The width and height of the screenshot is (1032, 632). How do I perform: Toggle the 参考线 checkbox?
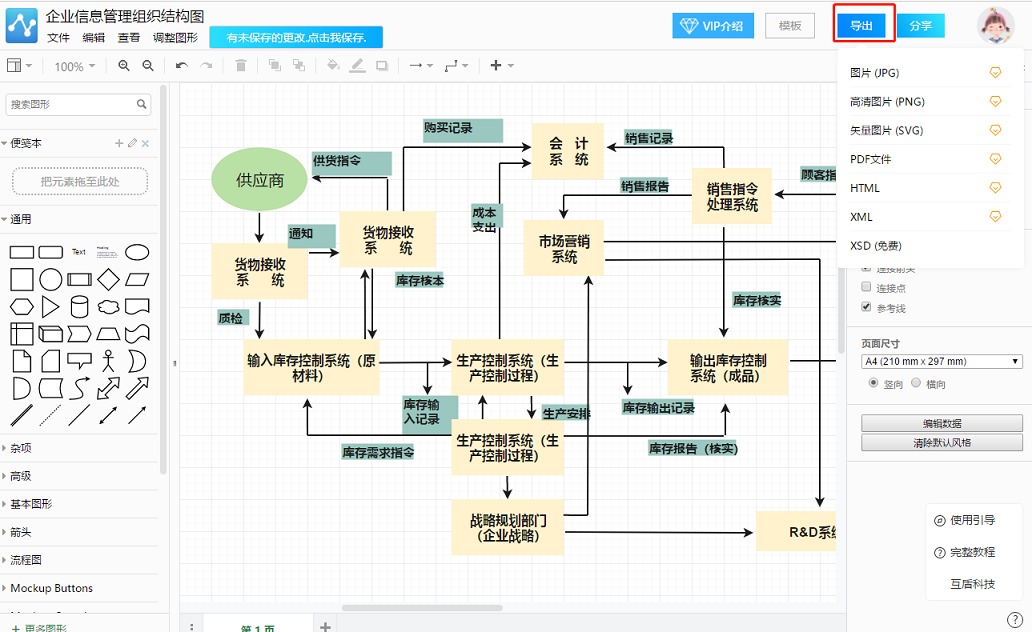click(866, 307)
